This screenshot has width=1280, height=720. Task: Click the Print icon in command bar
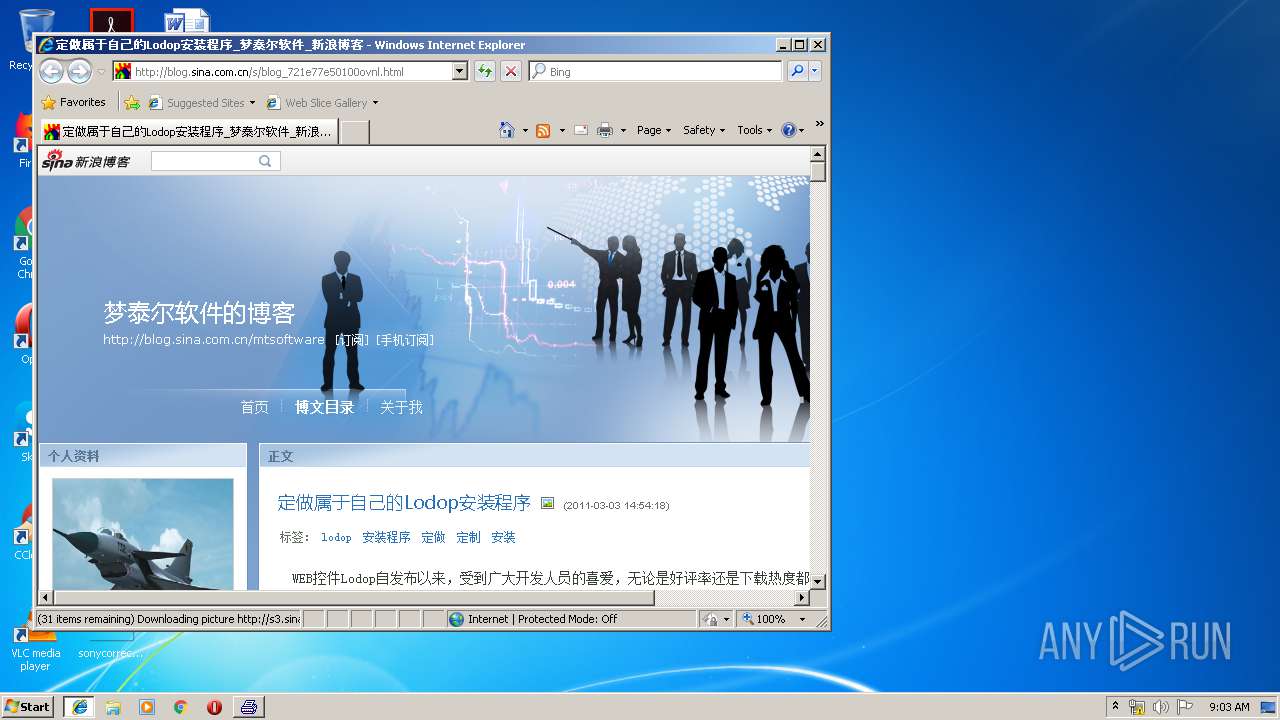click(x=605, y=130)
